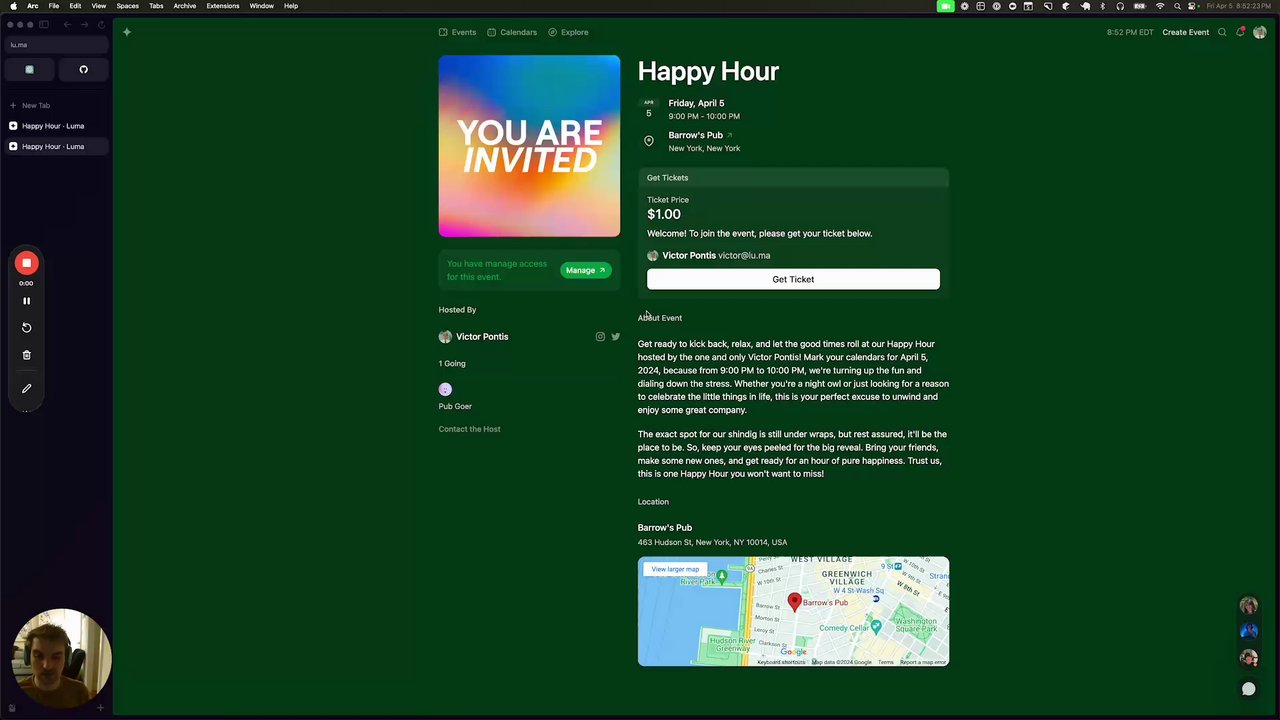Image resolution: width=1280 pixels, height=720 pixels.
Task: Open the Archive menu
Action: 184,6
